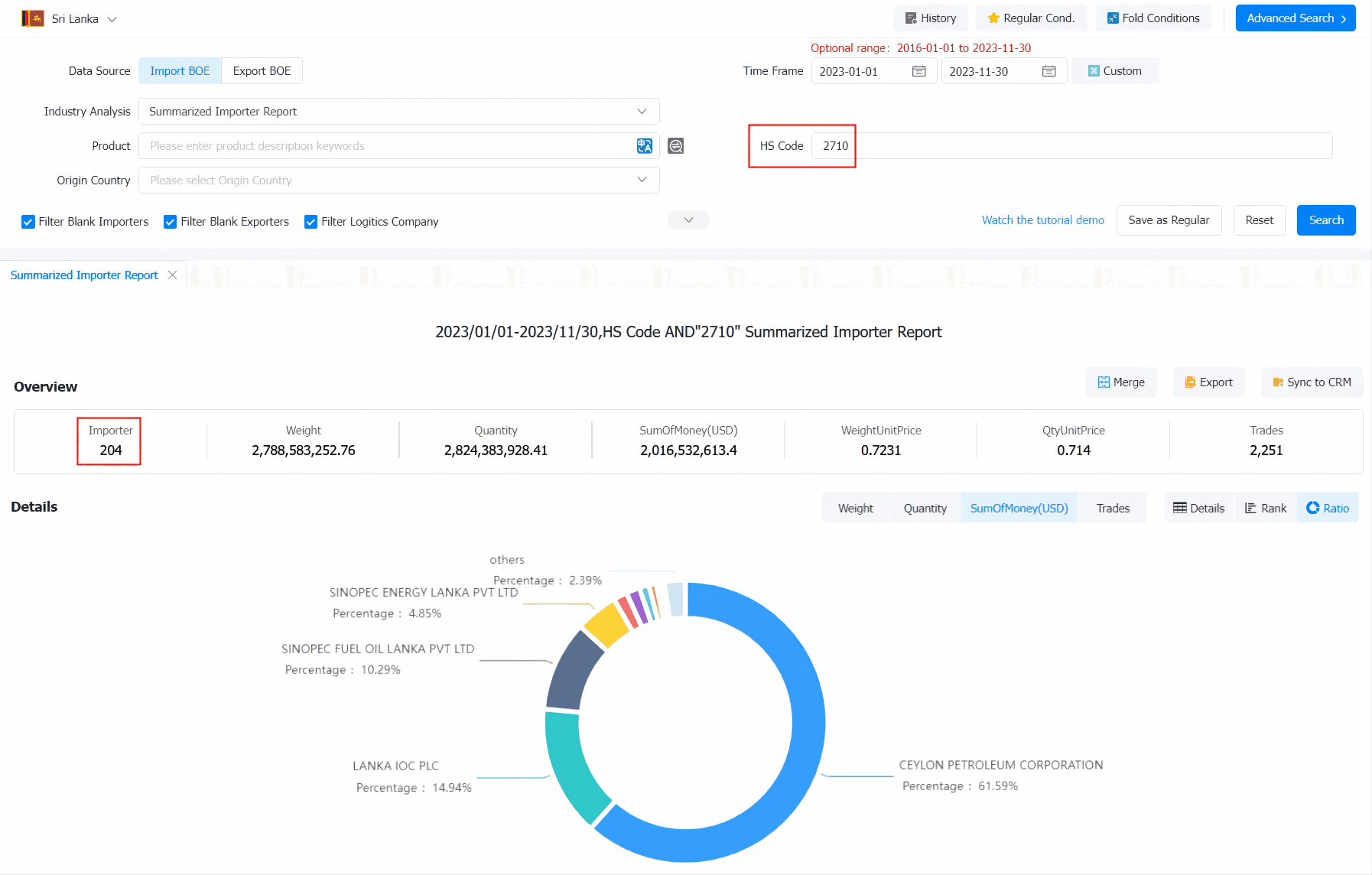Open the country selector chevron
The width and height of the screenshot is (1372, 875).
(x=112, y=19)
